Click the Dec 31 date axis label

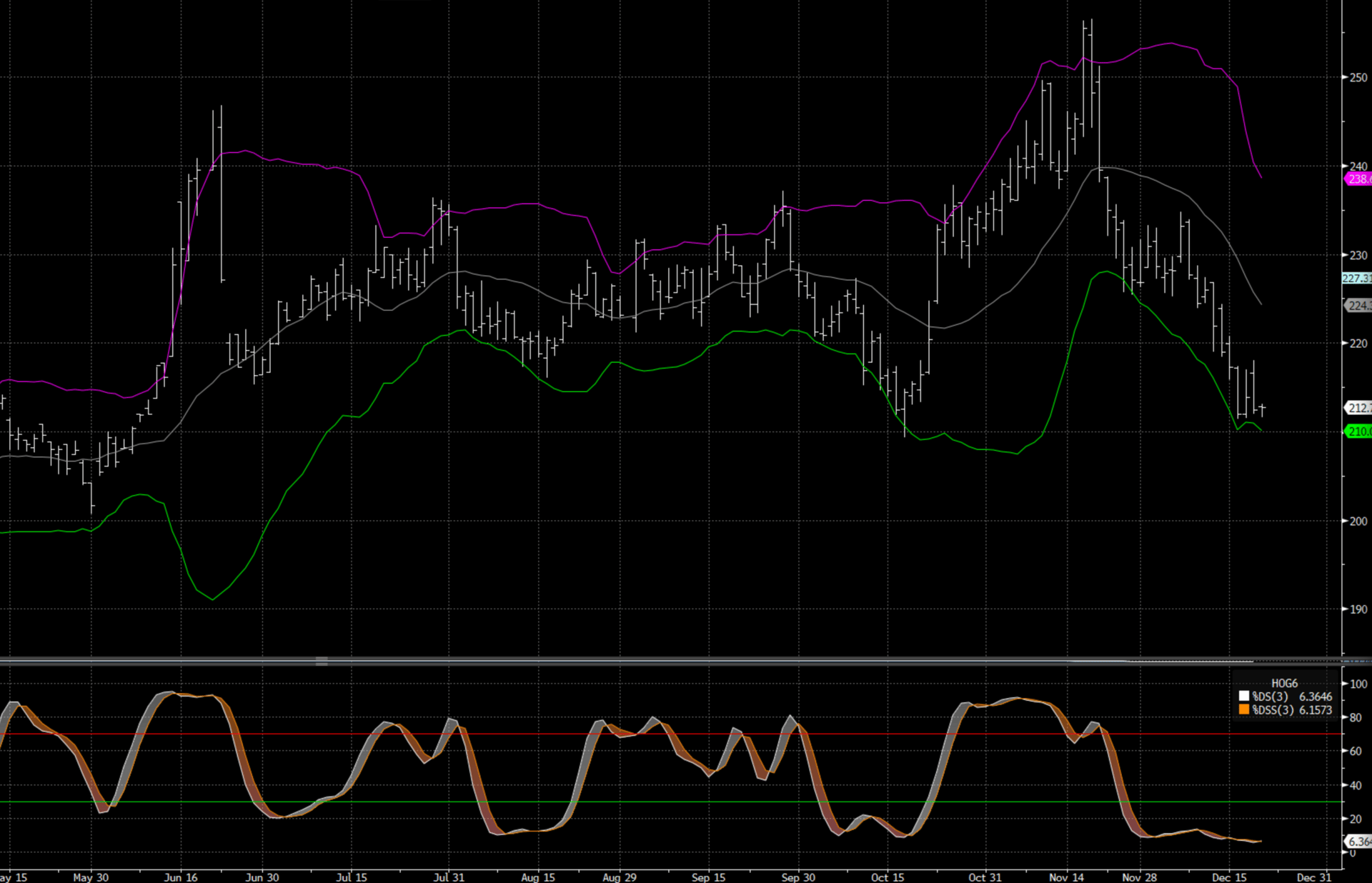pos(1313,877)
